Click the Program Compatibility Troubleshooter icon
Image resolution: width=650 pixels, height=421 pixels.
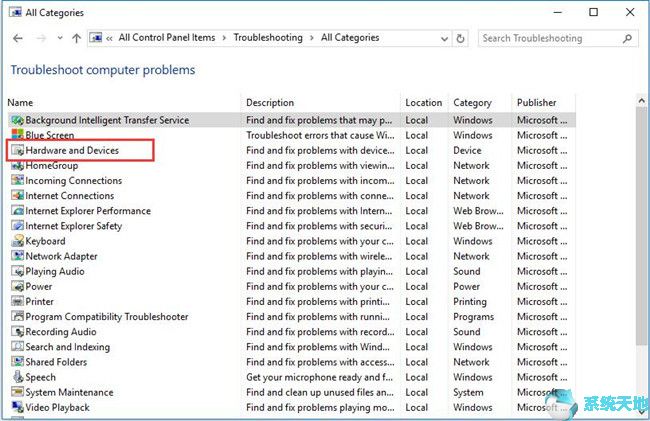coord(17,317)
